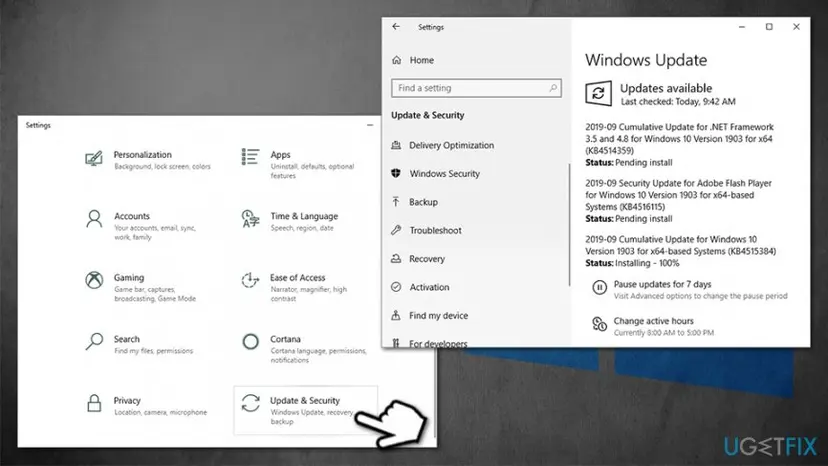Click Update & Security sidebar heading

pos(427,115)
